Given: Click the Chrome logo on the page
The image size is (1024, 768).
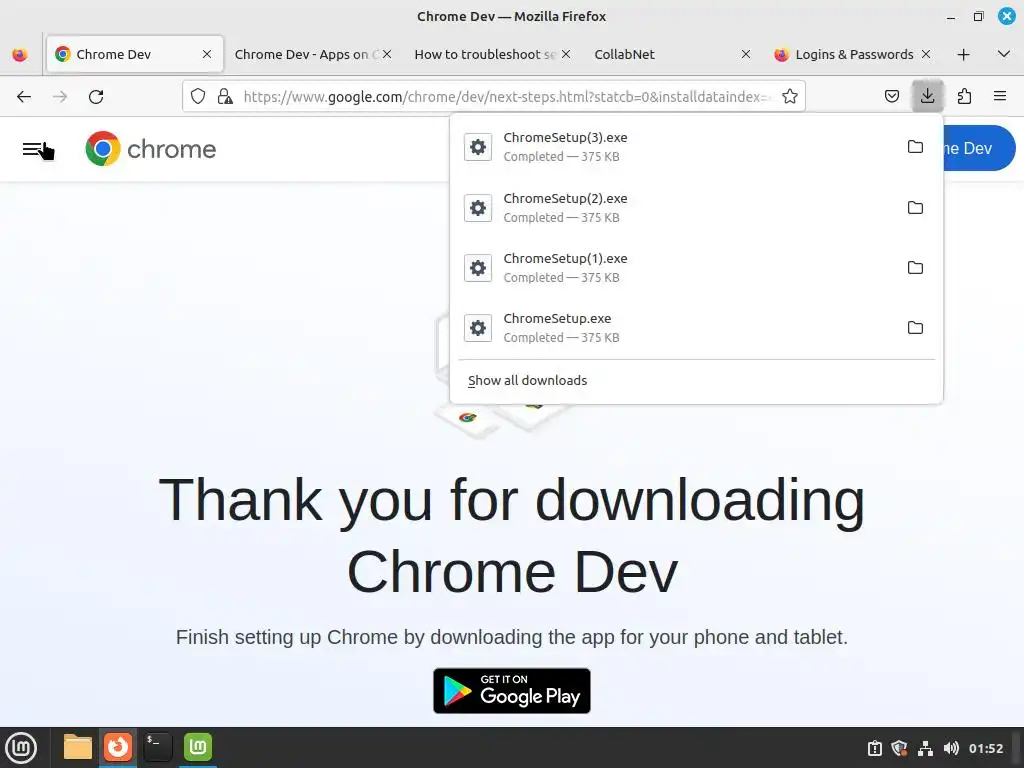Looking at the screenshot, I should coord(151,149).
